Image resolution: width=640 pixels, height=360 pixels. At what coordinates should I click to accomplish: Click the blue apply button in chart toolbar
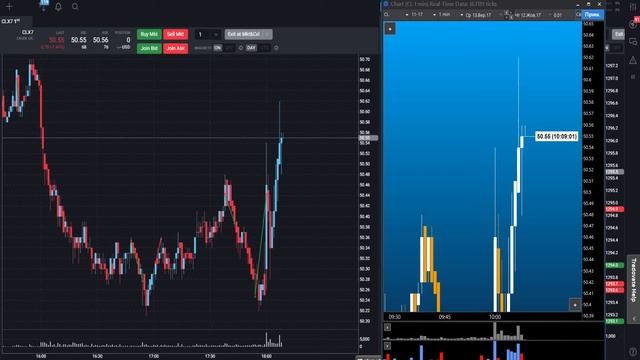point(593,15)
